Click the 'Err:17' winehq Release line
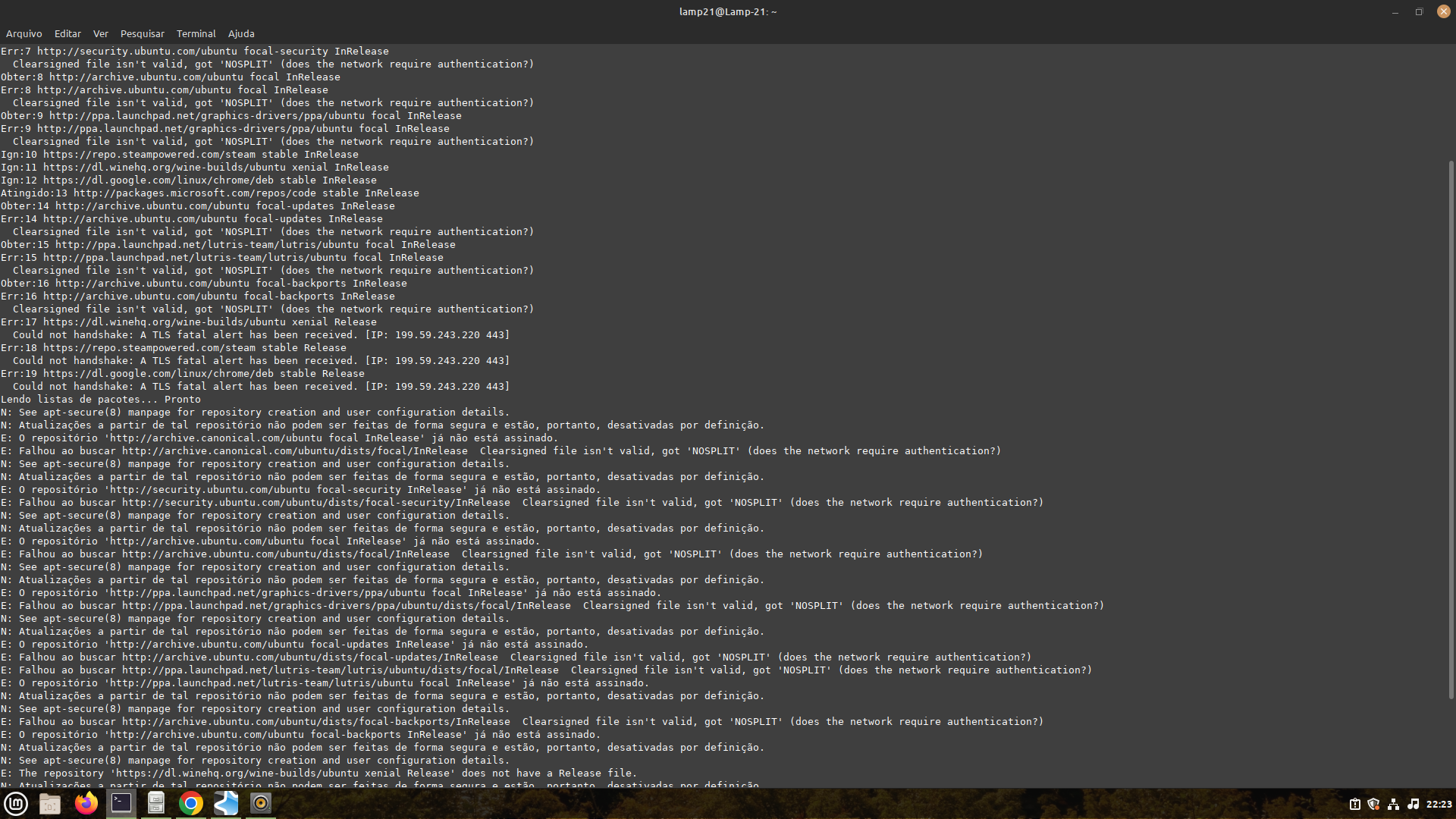The image size is (1456, 819). (x=189, y=322)
